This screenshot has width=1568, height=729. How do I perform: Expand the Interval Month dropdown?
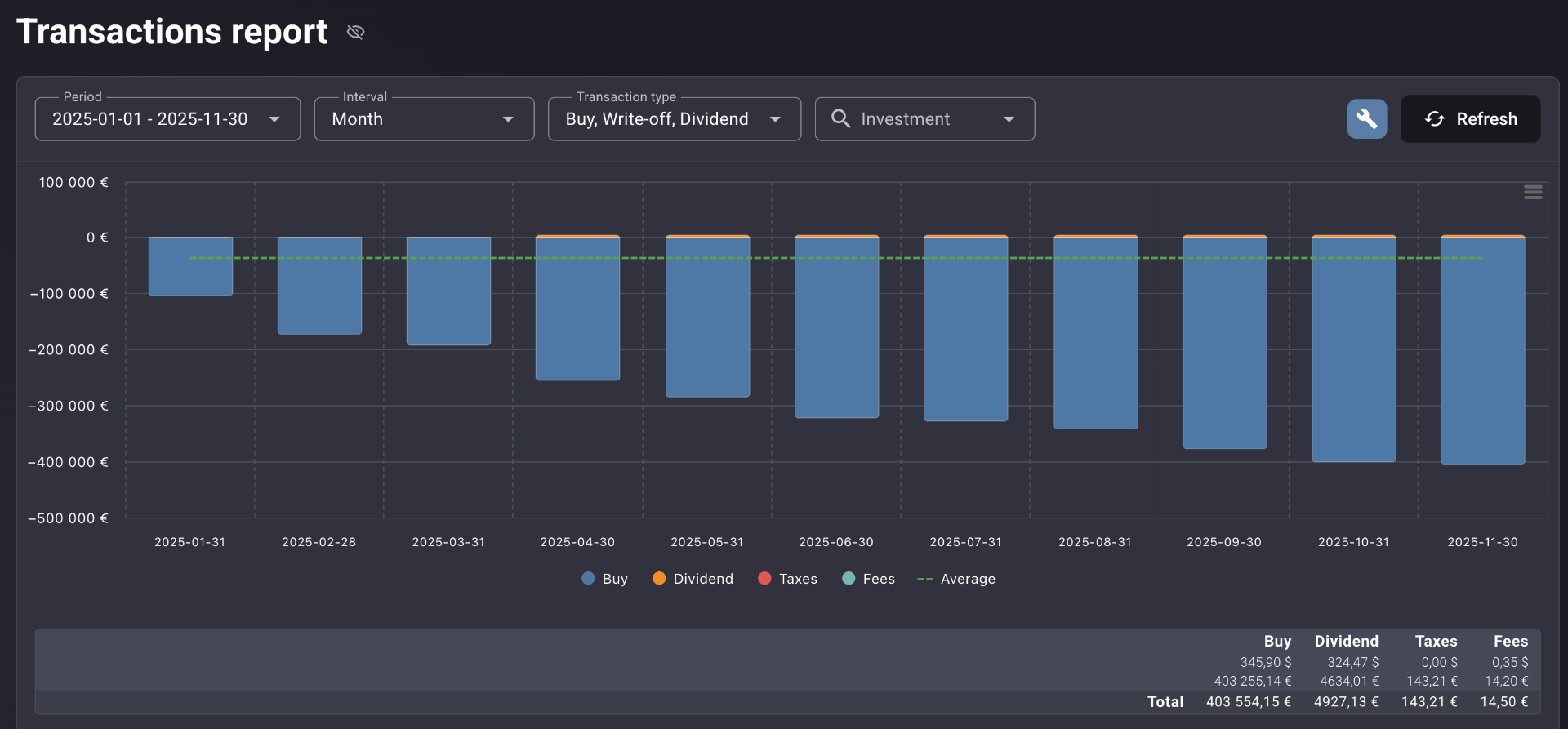click(x=424, y=119)
